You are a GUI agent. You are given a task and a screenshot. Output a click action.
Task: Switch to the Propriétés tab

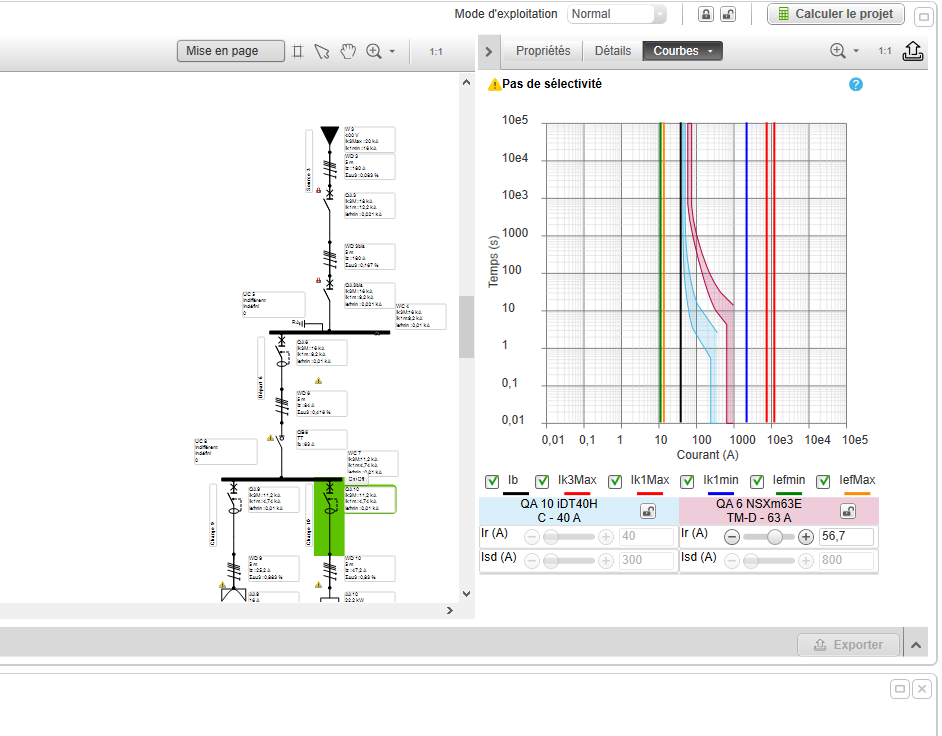pos(543,51)
